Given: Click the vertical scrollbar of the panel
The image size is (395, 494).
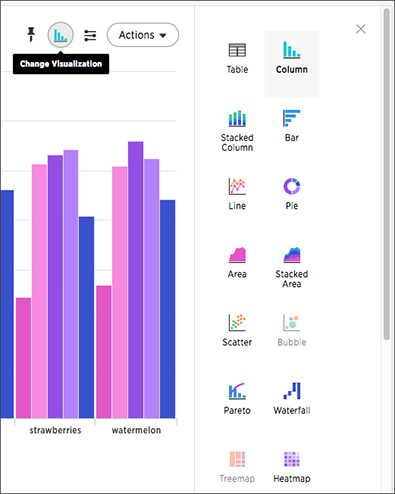Looking at the screenshot, I should click(387, 173).
